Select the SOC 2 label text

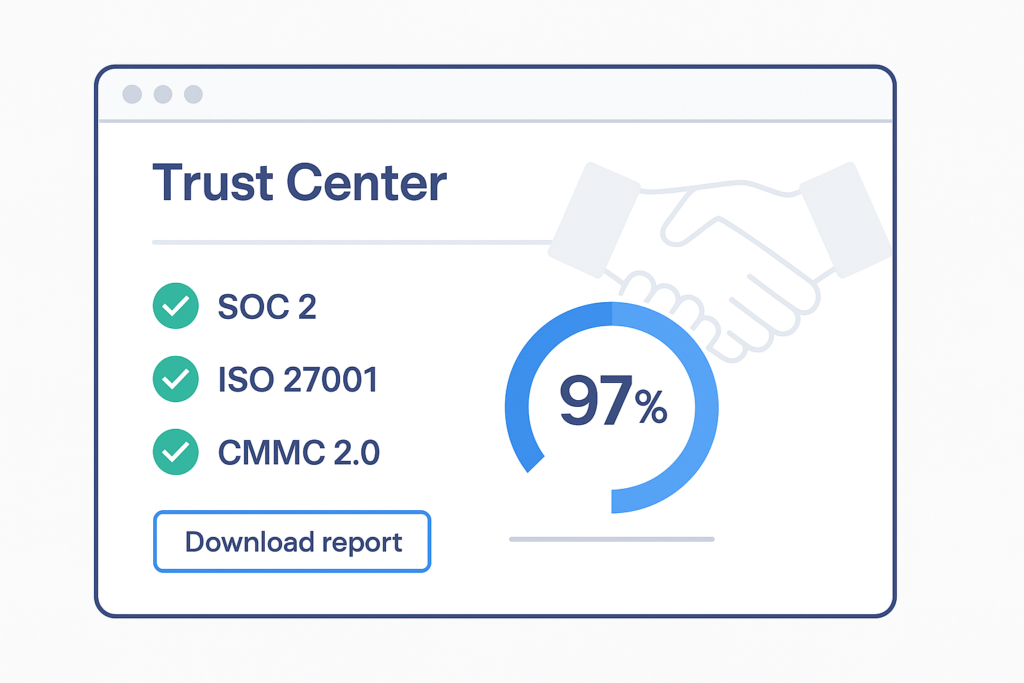[x=267, y=306]
